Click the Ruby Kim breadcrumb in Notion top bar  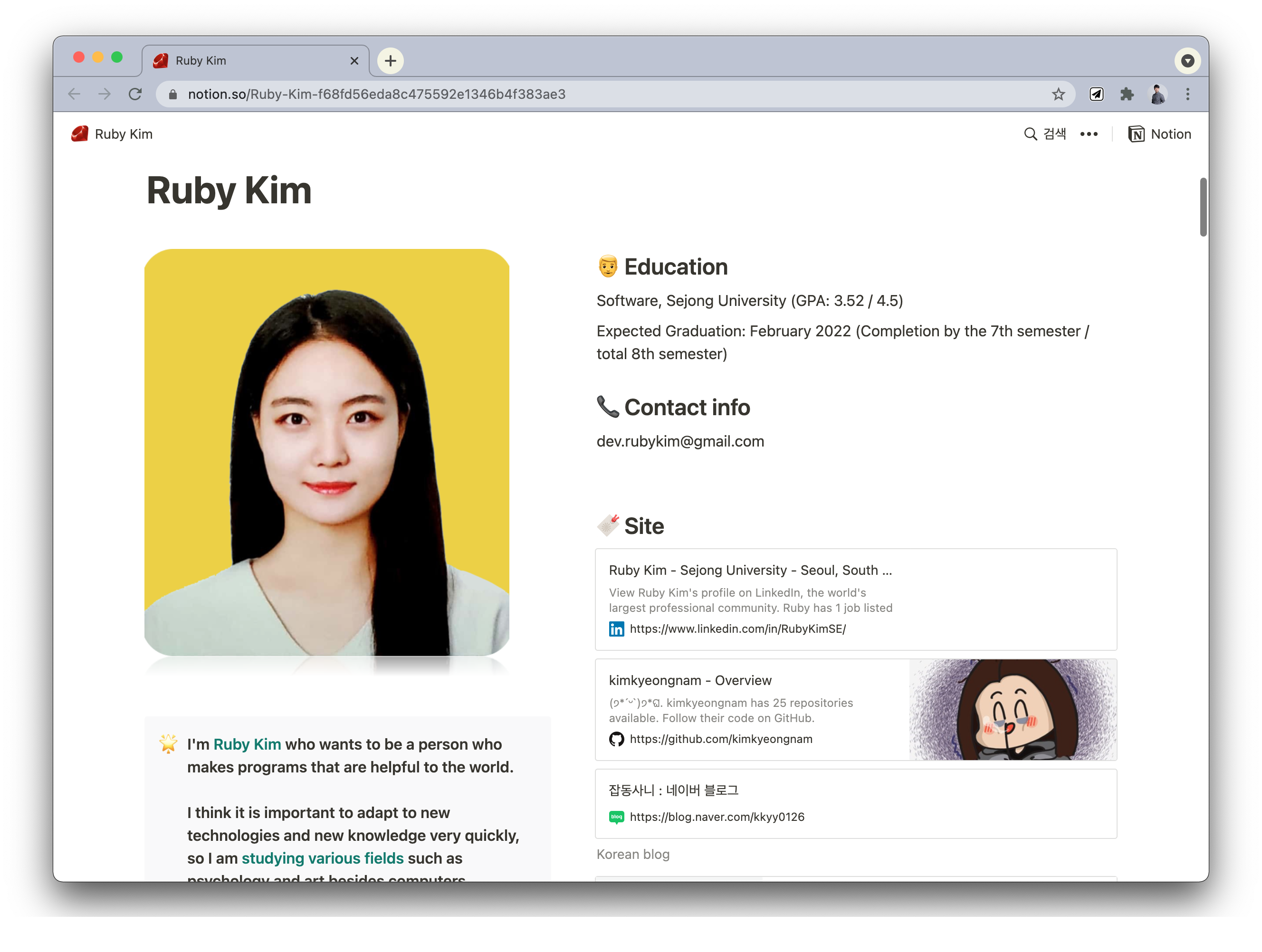113,134
